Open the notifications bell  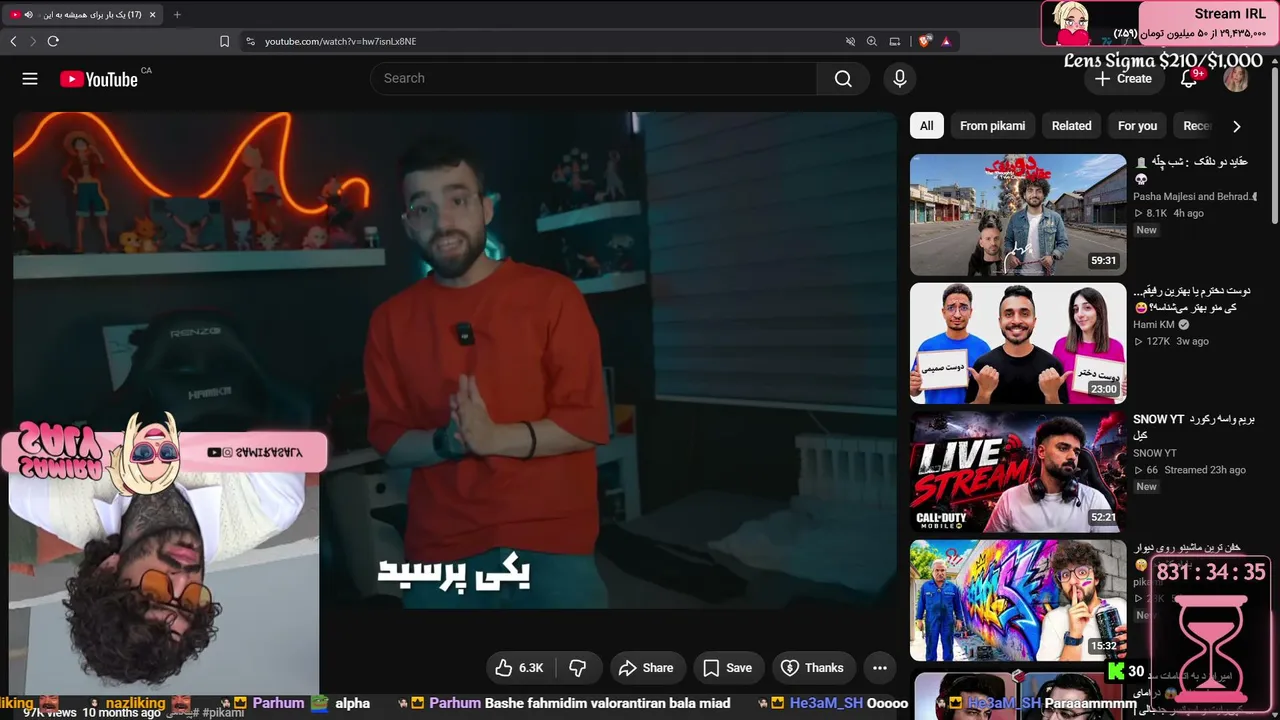click(1189, 79)
